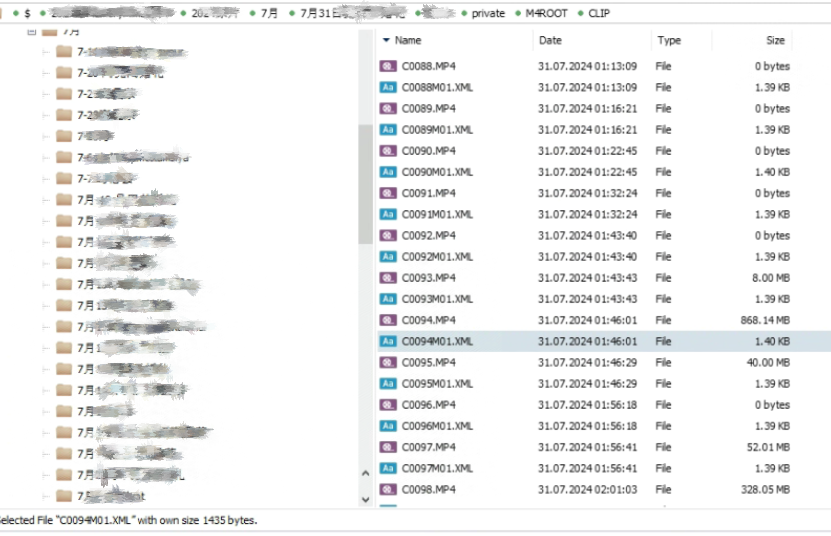Sort file list by Date column
Screen dimensions: 831x536
point(550,40)
